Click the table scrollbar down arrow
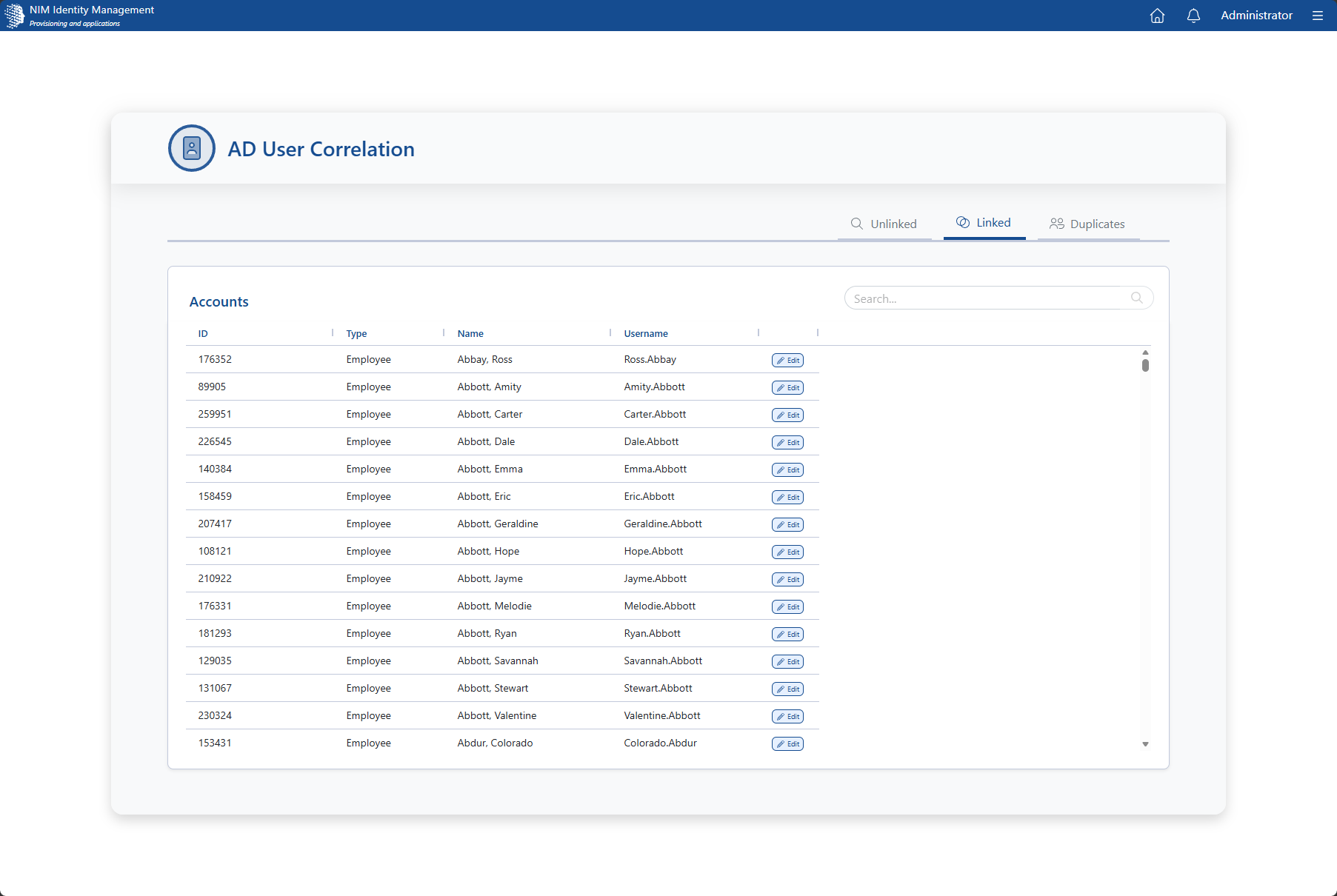1337x896 pixels. (x=1145, y=744)
